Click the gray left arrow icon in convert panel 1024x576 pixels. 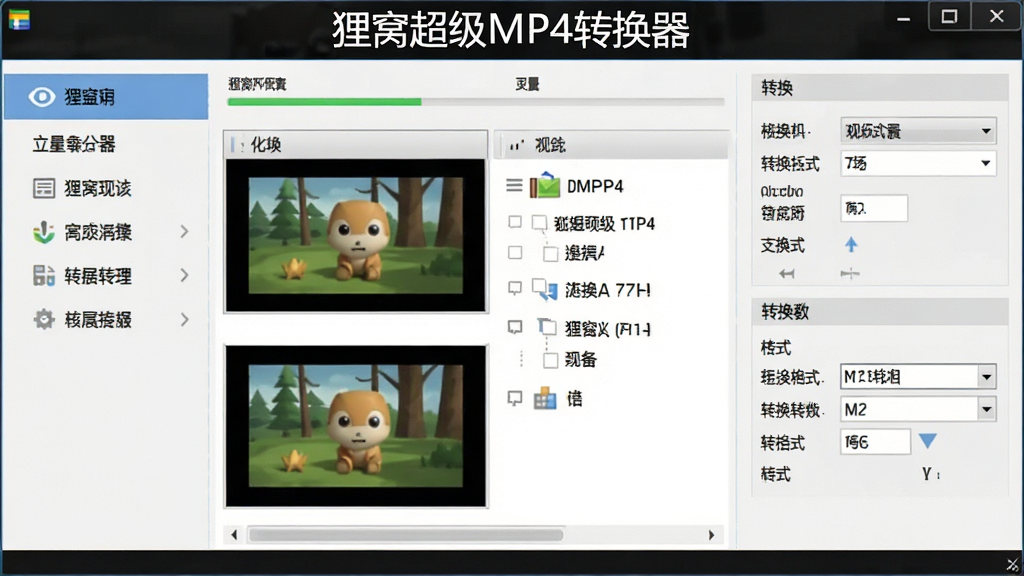coord(787,274)
